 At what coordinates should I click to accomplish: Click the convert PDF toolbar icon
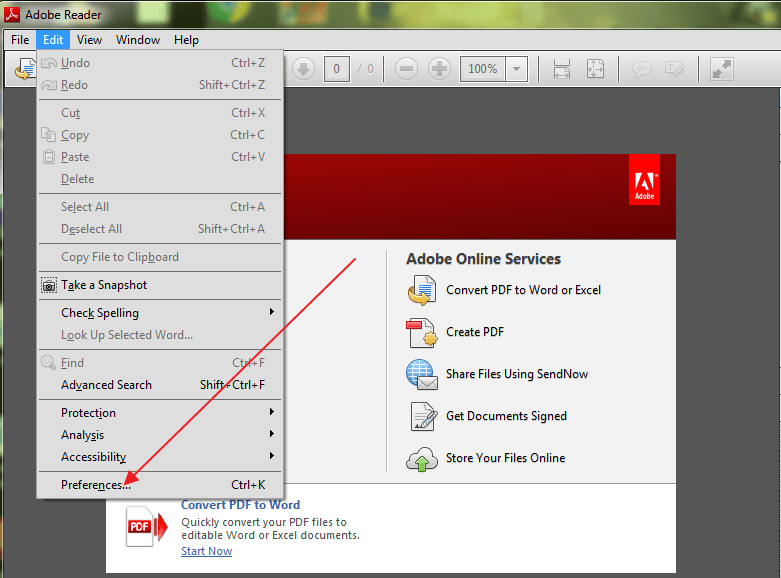(x=25, y=69)
